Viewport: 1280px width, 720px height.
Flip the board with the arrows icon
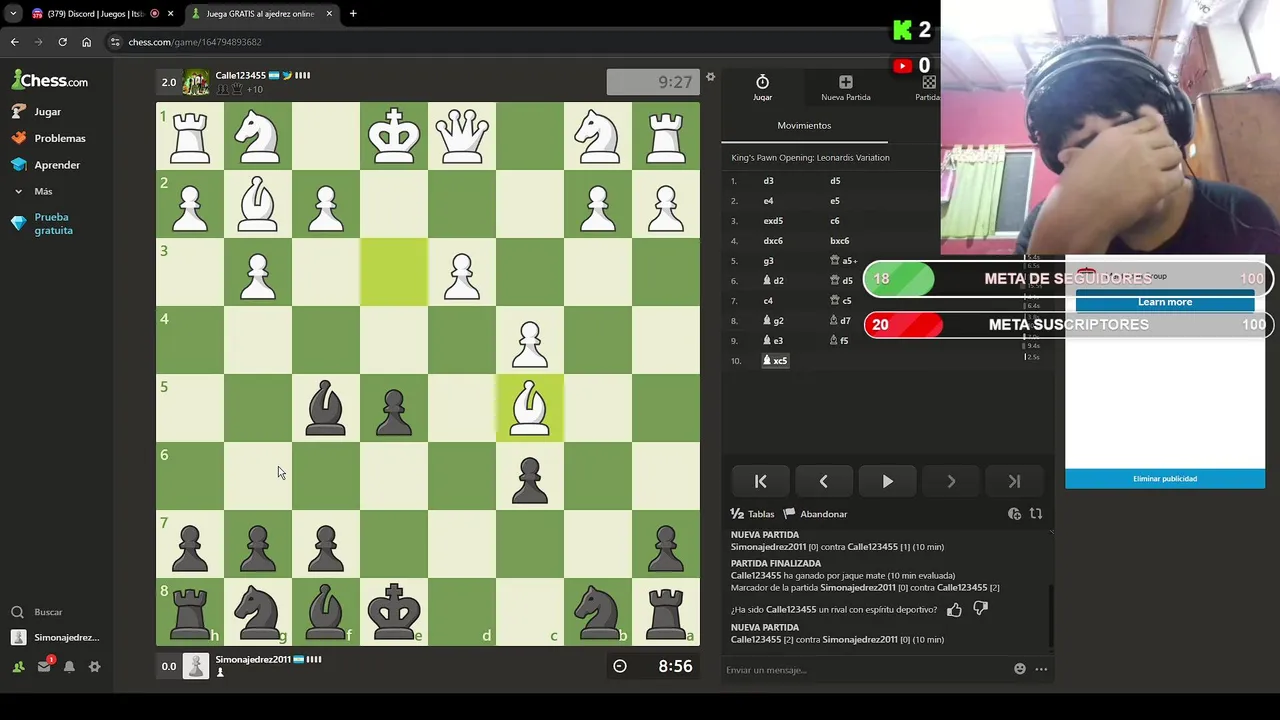(x=1036, y=514)
